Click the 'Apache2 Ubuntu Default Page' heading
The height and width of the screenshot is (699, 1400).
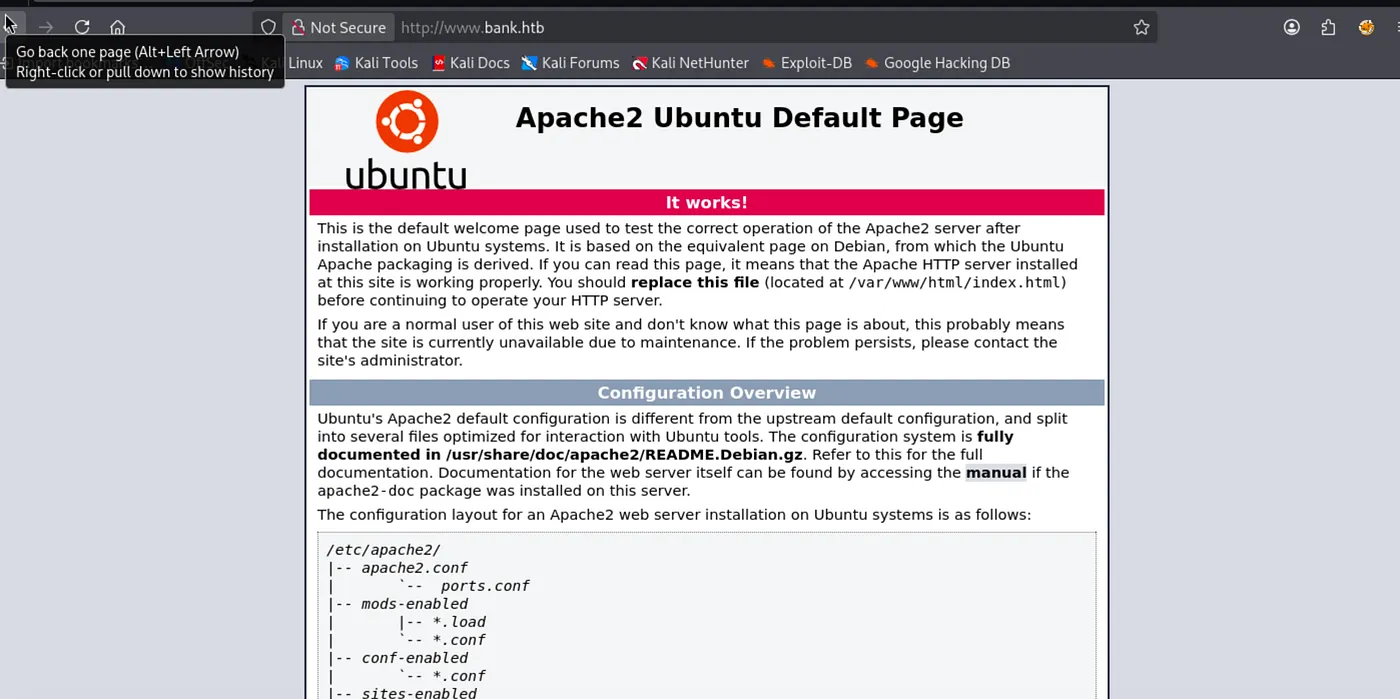(x=739, y=118)
